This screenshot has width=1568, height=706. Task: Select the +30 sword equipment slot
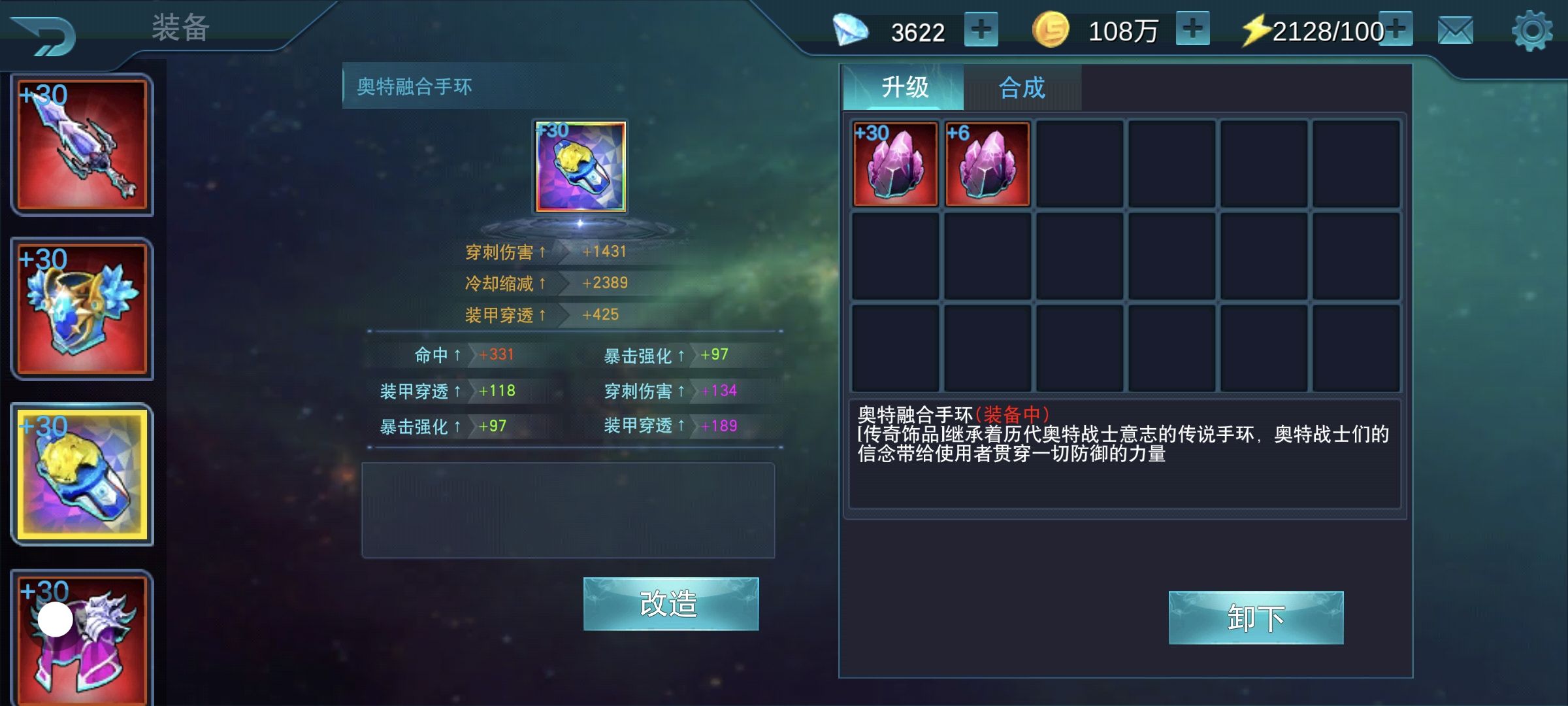point(82,145)
